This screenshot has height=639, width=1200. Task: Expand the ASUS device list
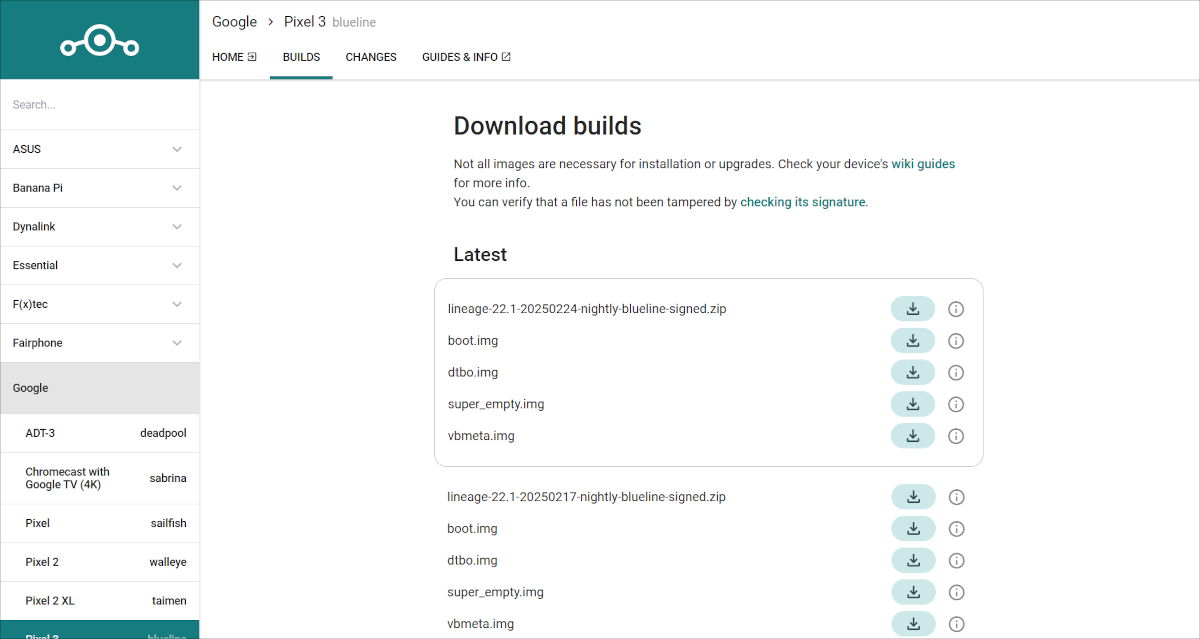click(x=99, y=149)
